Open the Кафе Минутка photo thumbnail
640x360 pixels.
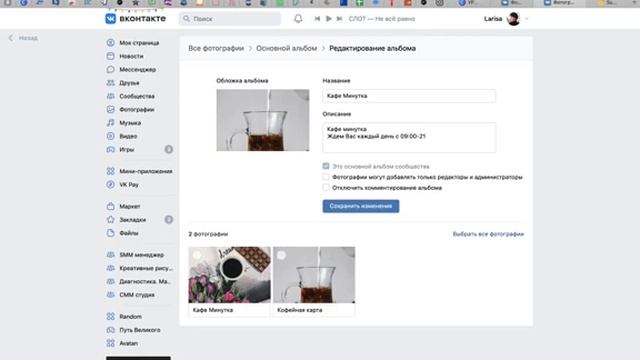click(x=229, y=275)
